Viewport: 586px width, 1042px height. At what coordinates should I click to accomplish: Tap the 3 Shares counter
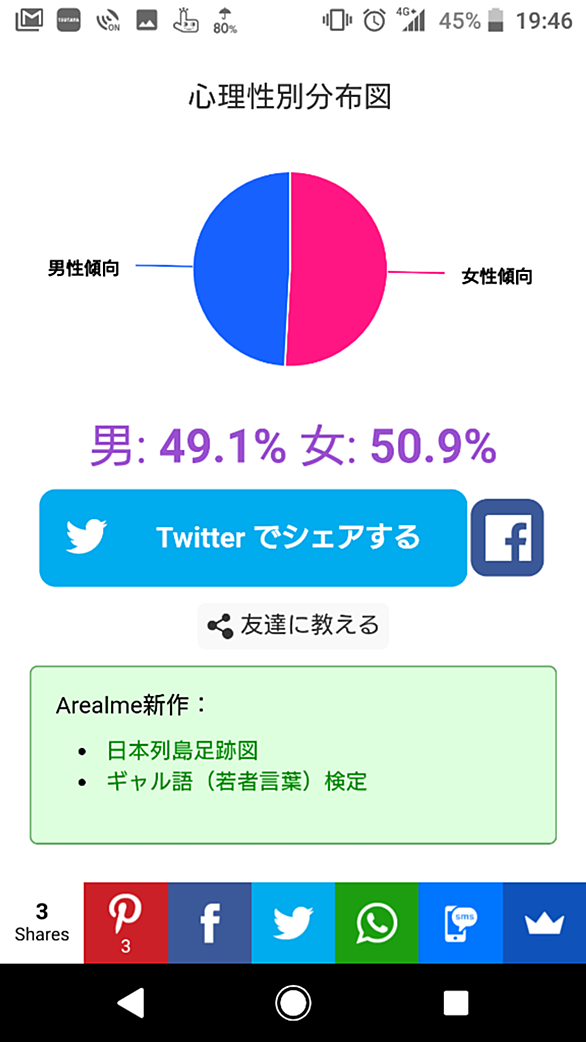pos(42,922)
